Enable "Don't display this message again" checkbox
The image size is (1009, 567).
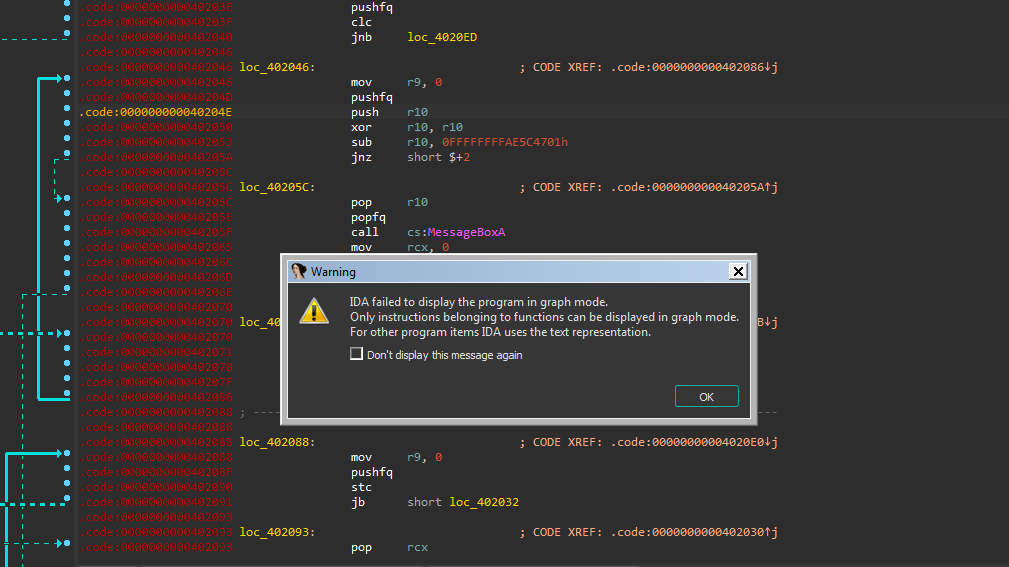click(x=356, y=354)
